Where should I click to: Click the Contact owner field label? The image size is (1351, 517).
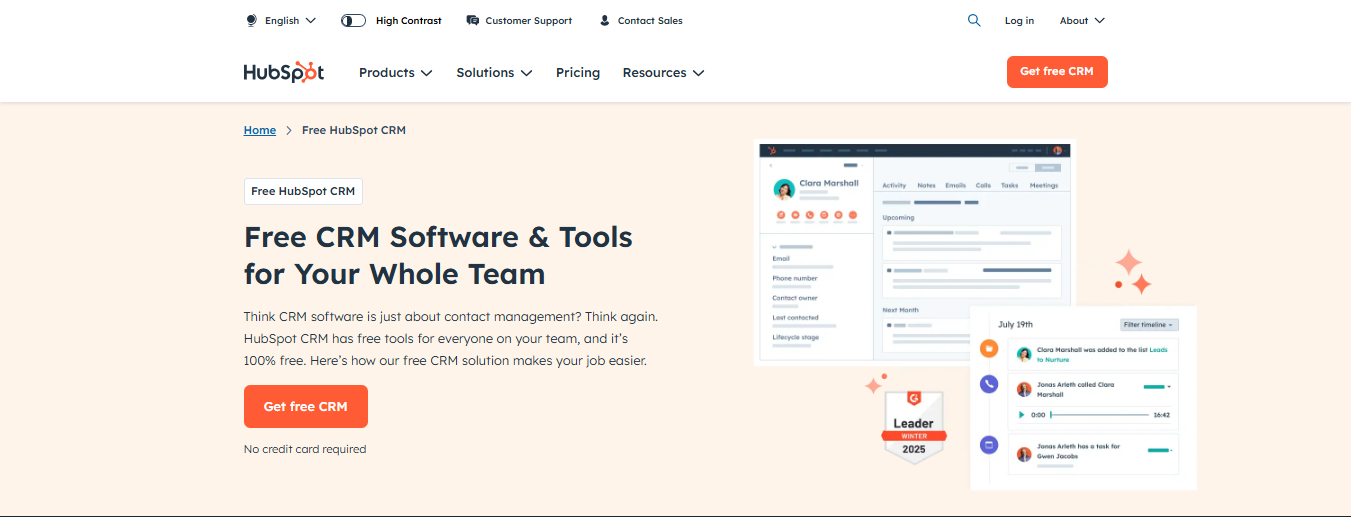pyautogui.click(x=795, y=298)
